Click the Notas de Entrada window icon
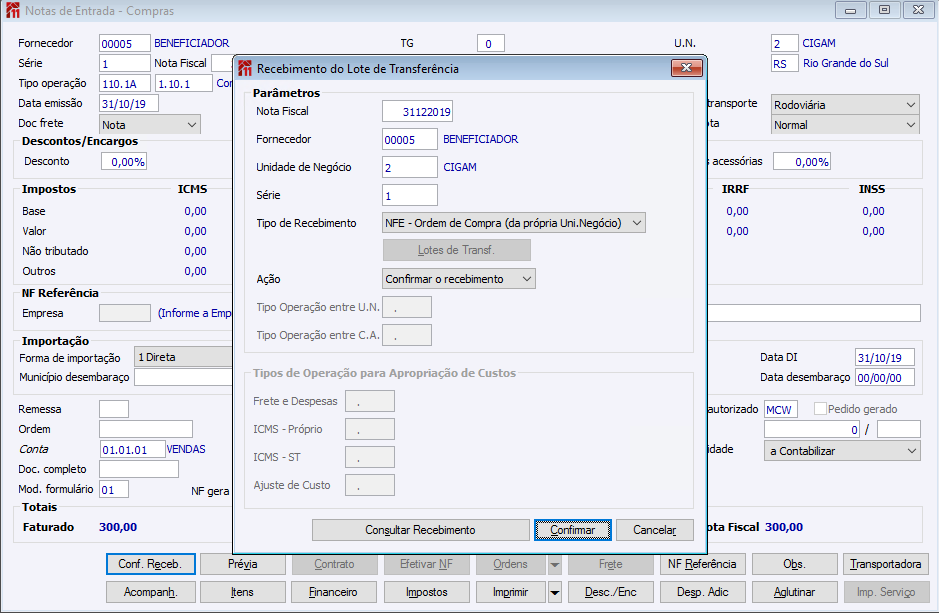 [12, 10]
